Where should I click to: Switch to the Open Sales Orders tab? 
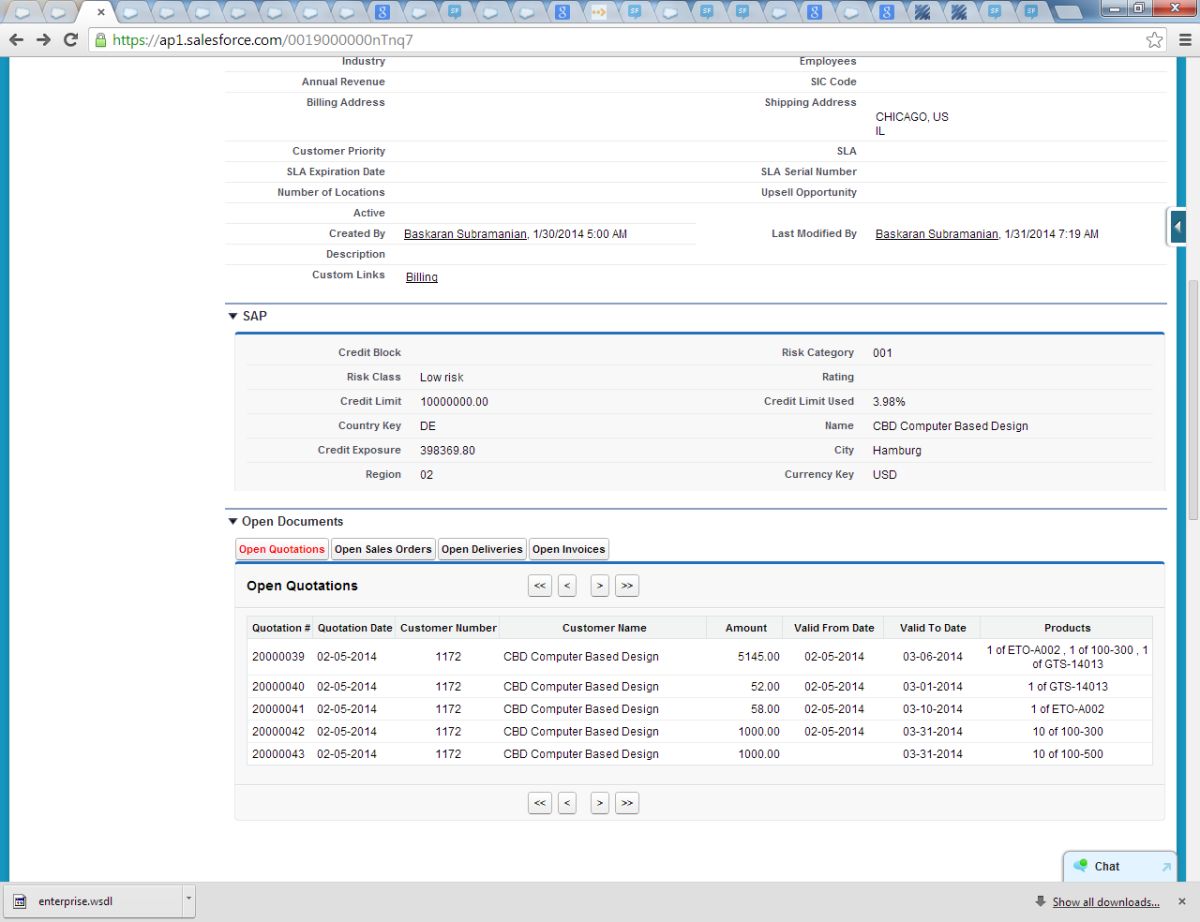383,549
